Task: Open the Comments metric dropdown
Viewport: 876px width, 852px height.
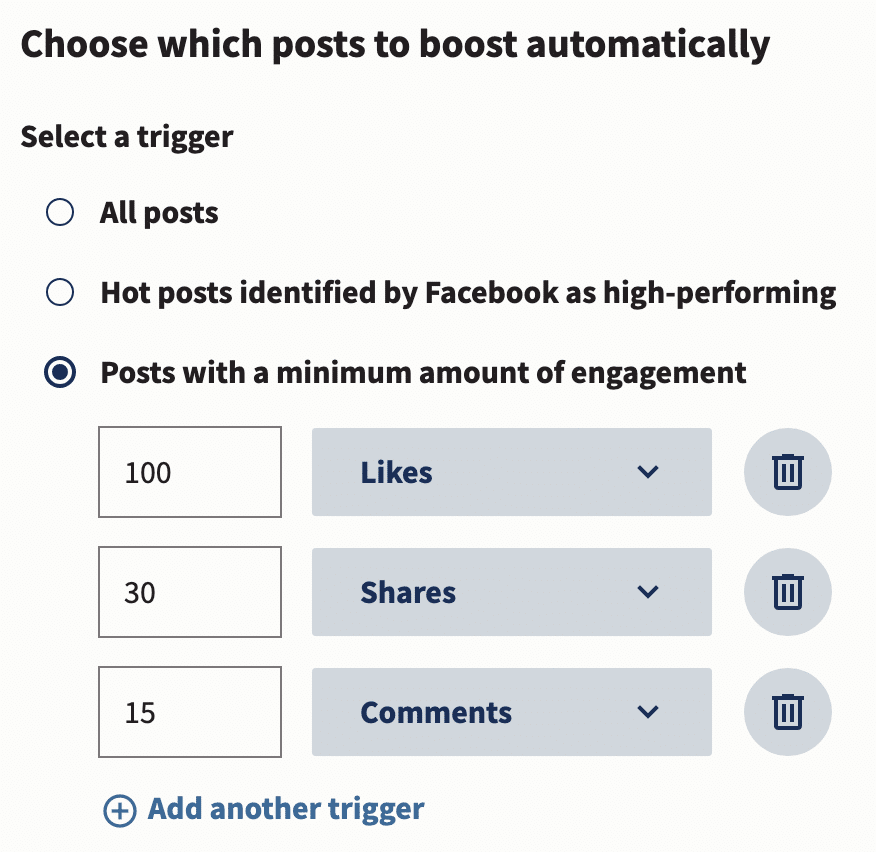Action: (511, 712)
